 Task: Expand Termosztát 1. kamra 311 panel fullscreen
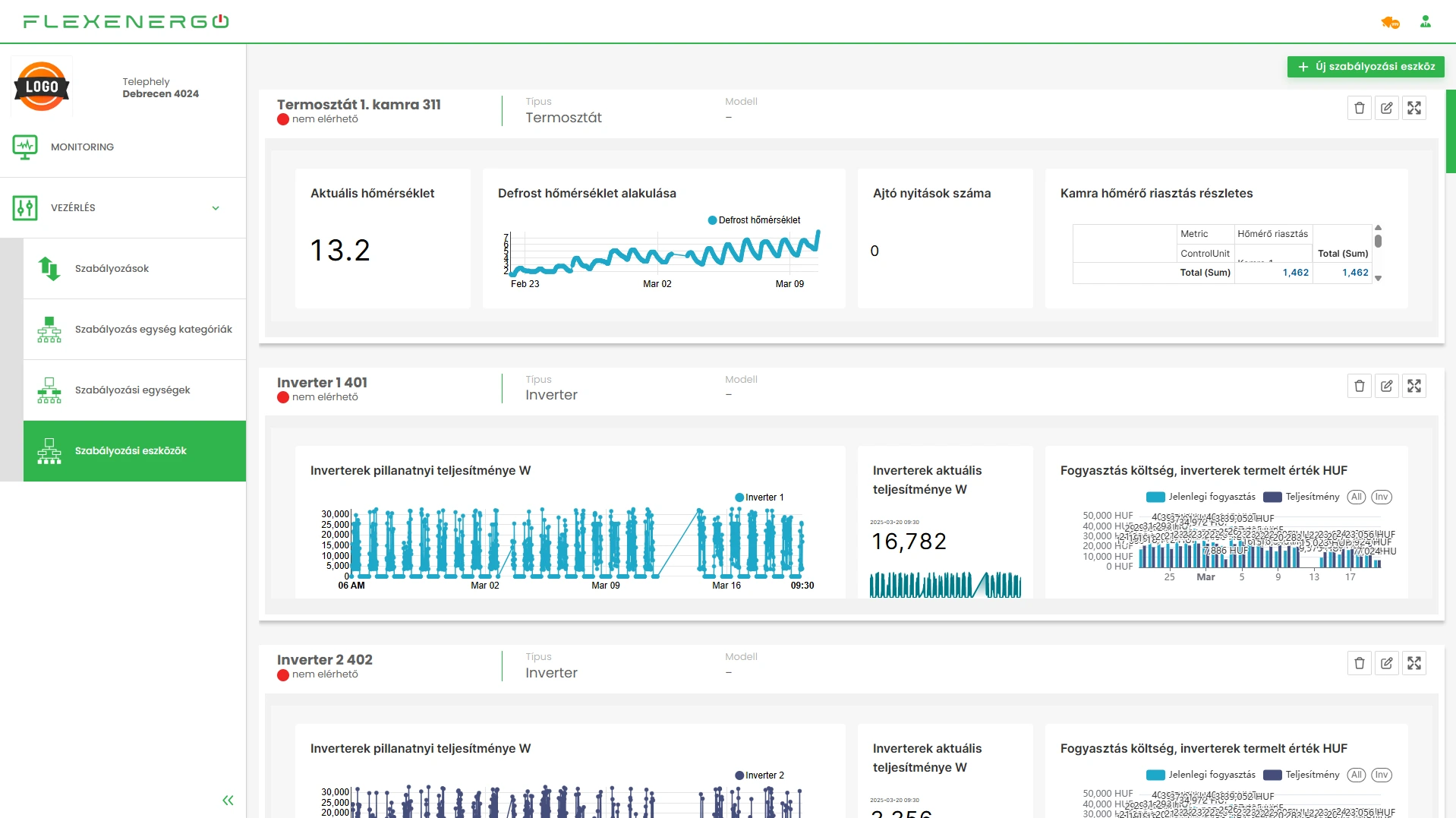tap(1413, 108)
